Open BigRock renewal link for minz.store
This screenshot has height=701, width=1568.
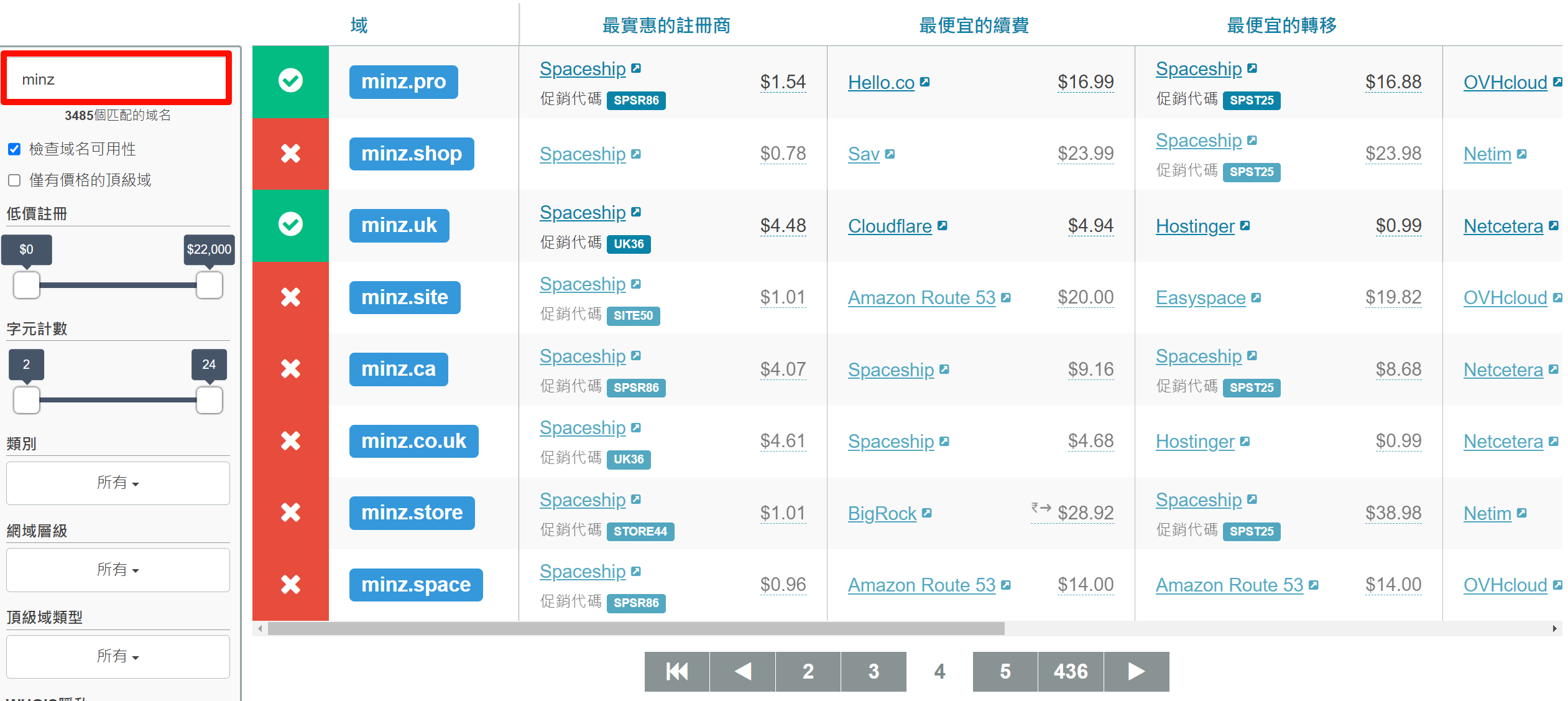click(882, 513)
